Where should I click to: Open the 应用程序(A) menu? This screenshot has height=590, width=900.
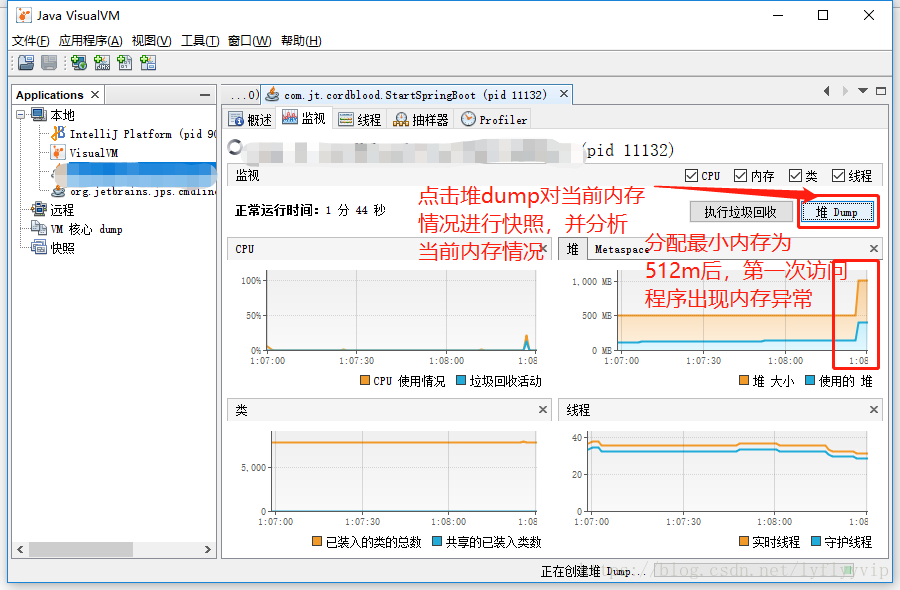tap(90, 41)
